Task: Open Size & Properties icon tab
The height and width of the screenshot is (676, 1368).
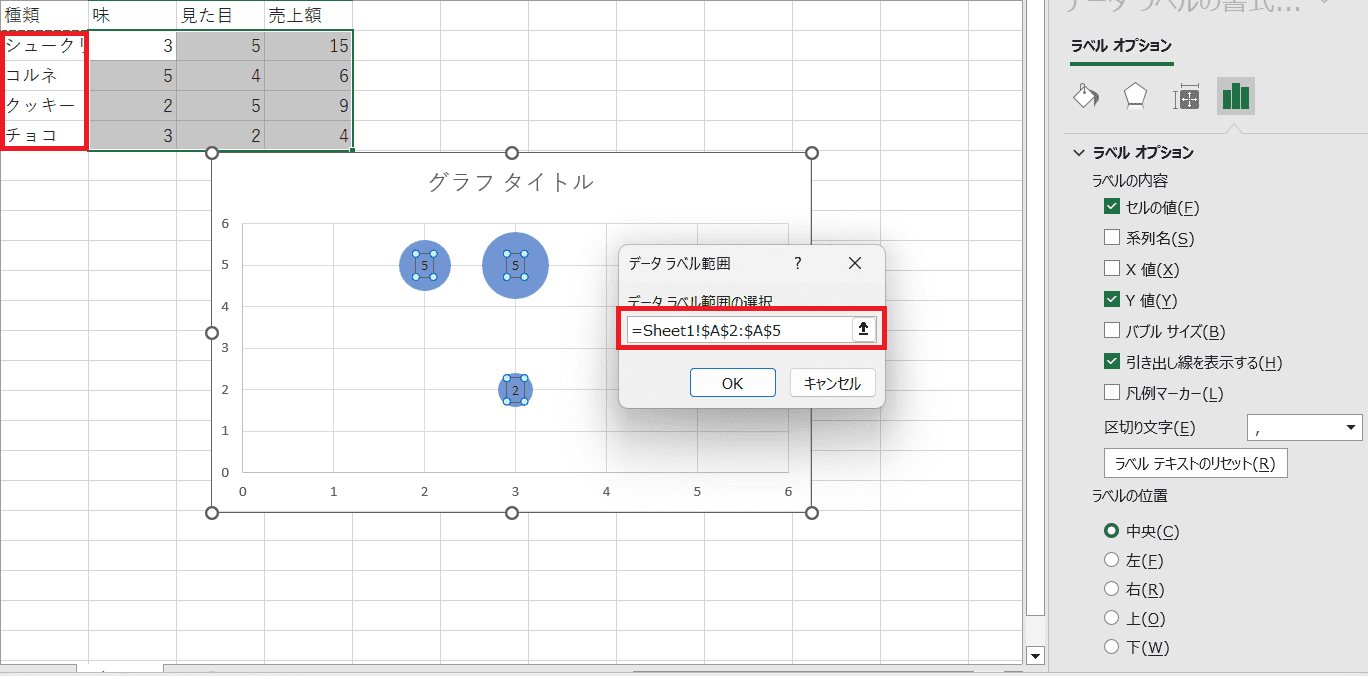Action: [1186, 96]
